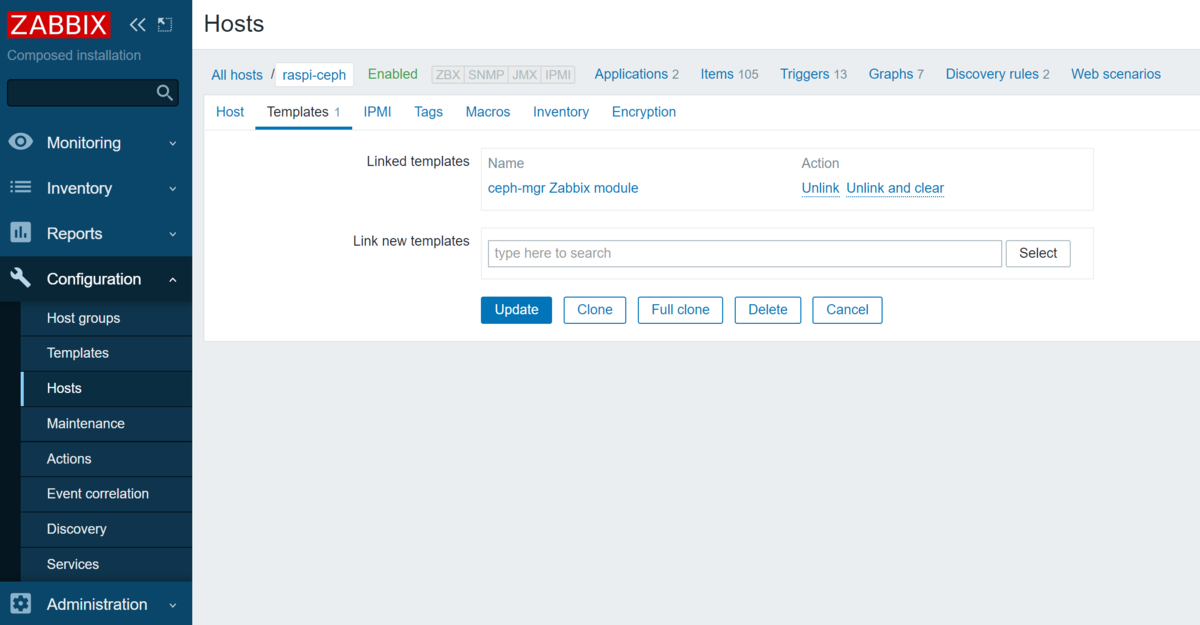Click the IPMI availability indicator

[x=558, y=75]
